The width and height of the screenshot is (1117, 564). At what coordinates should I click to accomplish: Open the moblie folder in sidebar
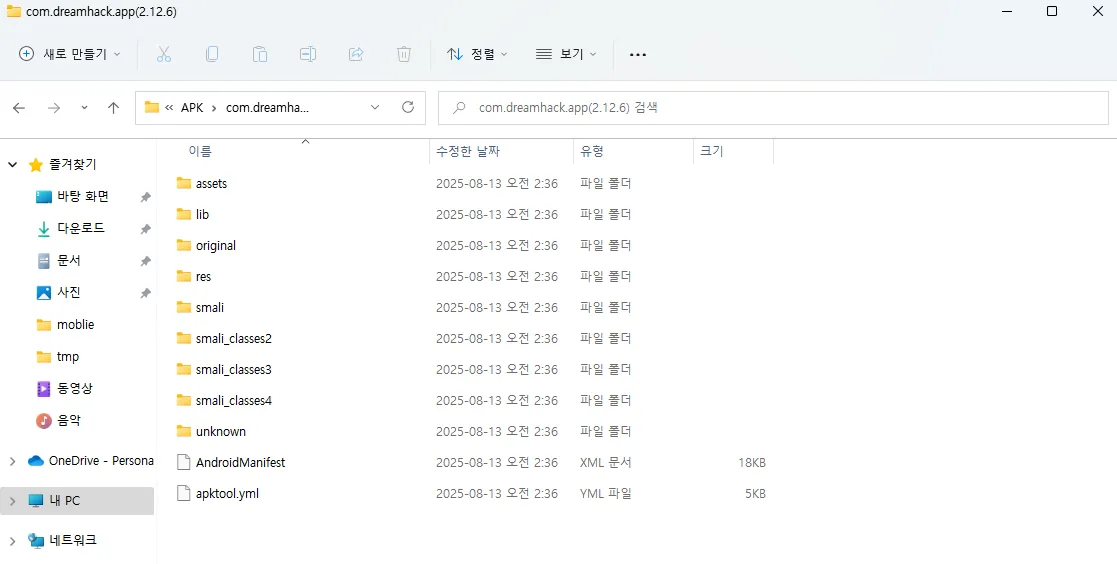75,325
